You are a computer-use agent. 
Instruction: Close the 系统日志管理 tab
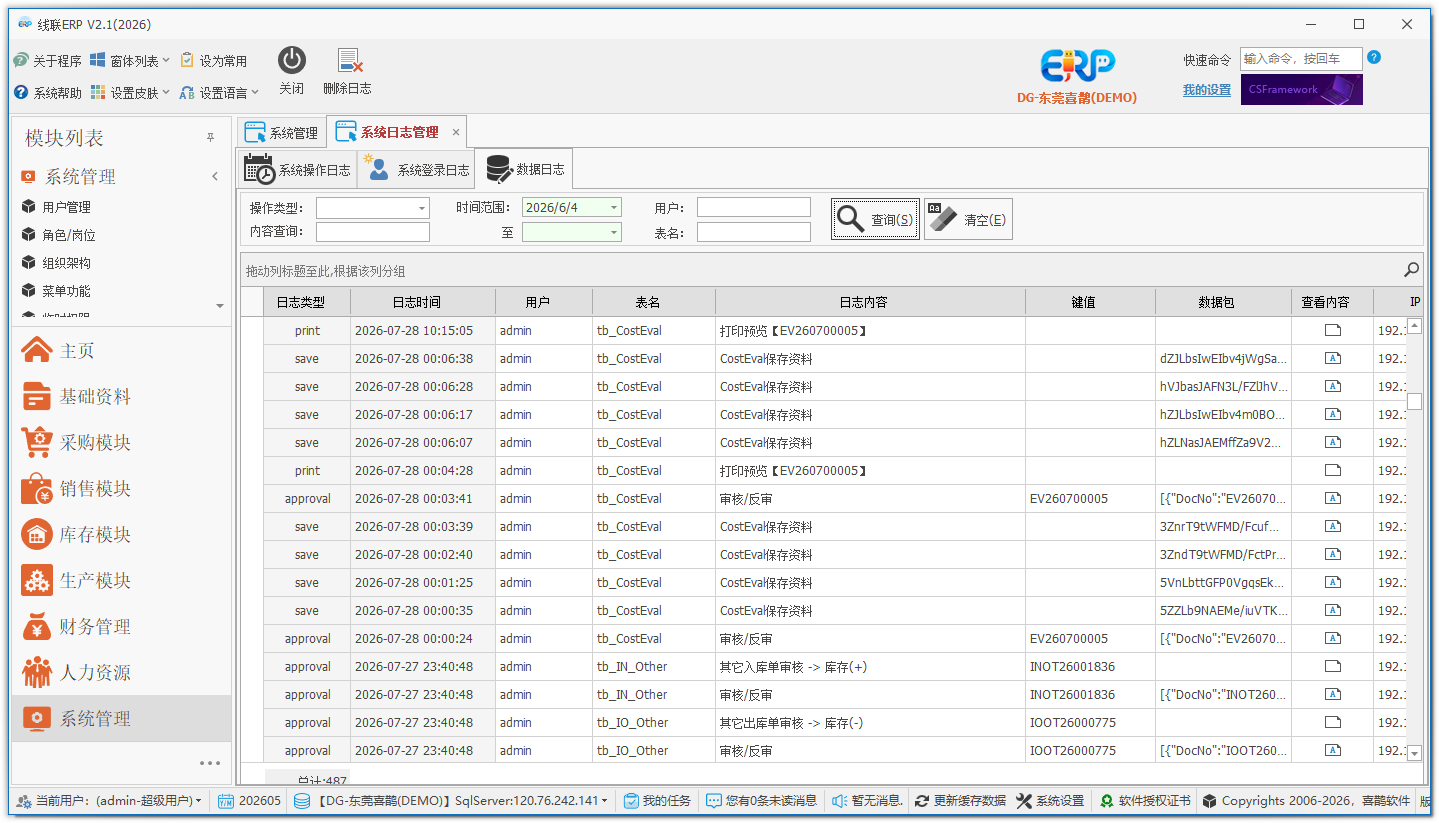pos(456,132)
